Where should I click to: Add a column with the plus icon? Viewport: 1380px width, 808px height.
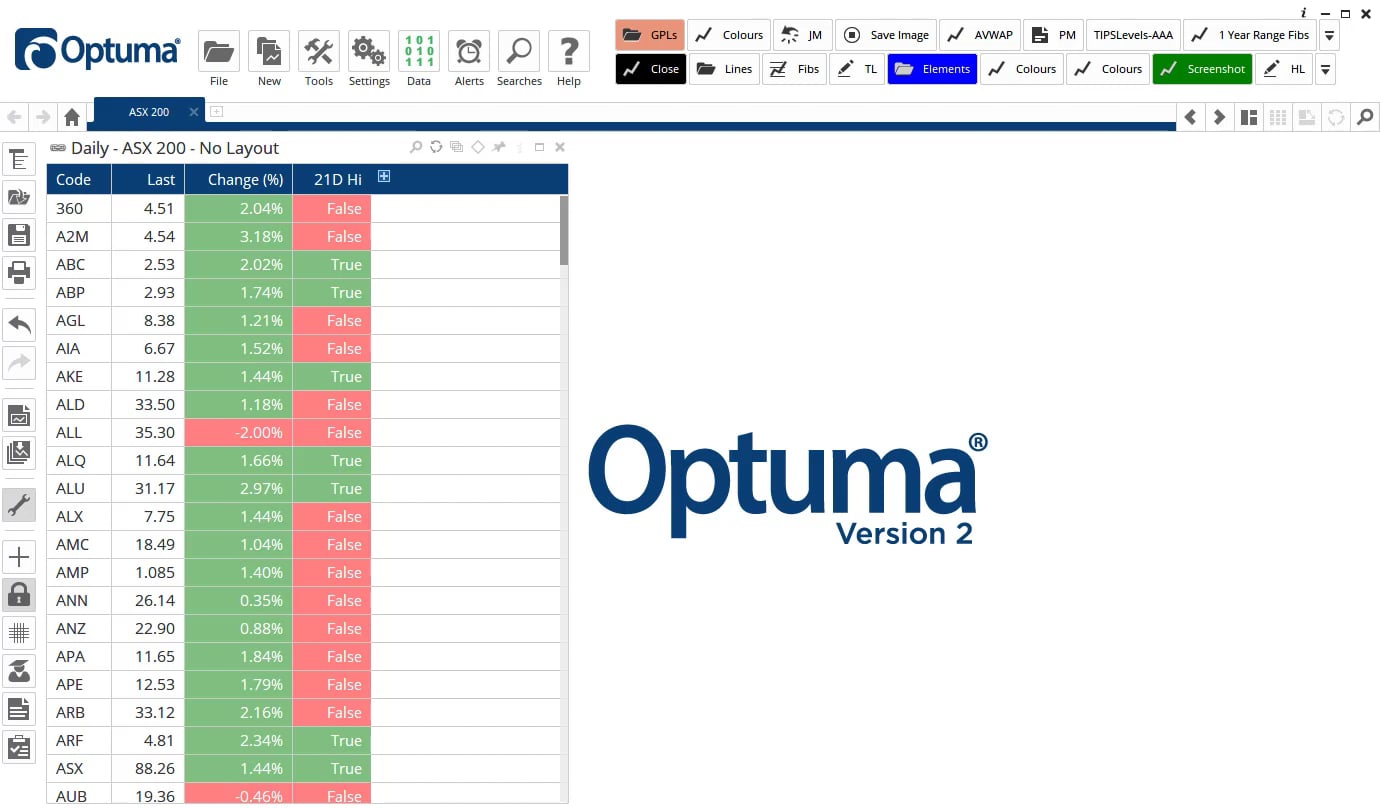pyautogui.click(x=383, y=177)
